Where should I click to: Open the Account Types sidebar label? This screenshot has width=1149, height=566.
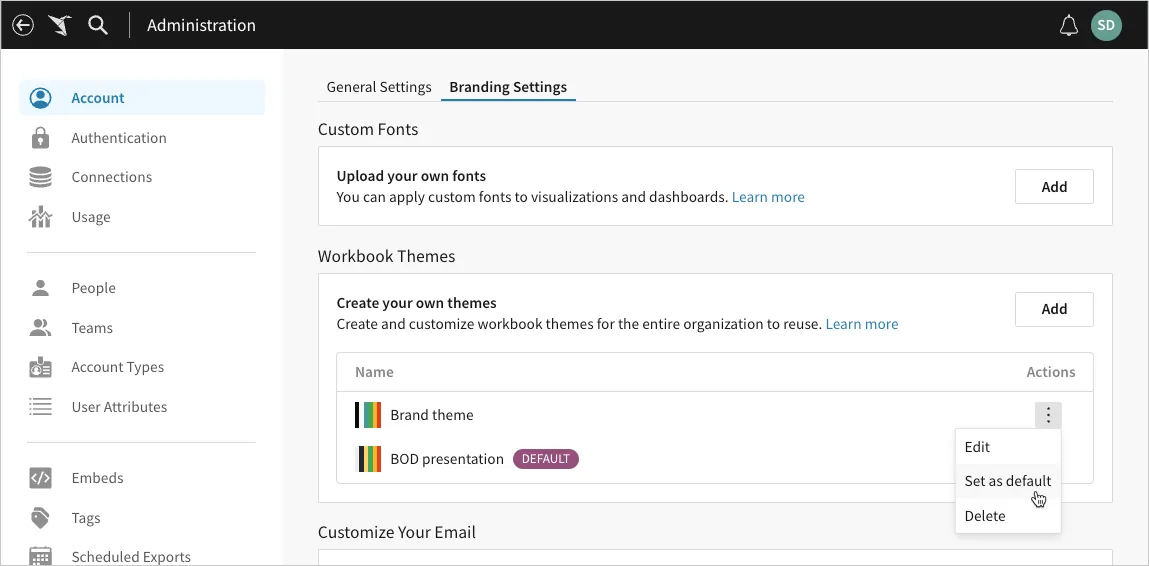(117, 367)
